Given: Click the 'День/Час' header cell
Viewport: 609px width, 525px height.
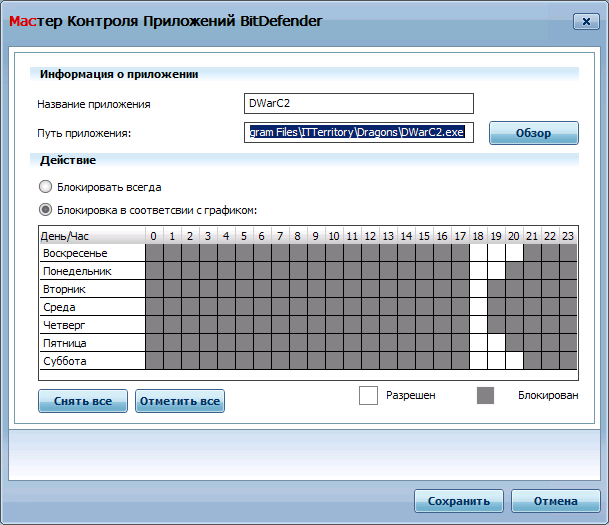Looking at the screenshot, I should [92, 236].
